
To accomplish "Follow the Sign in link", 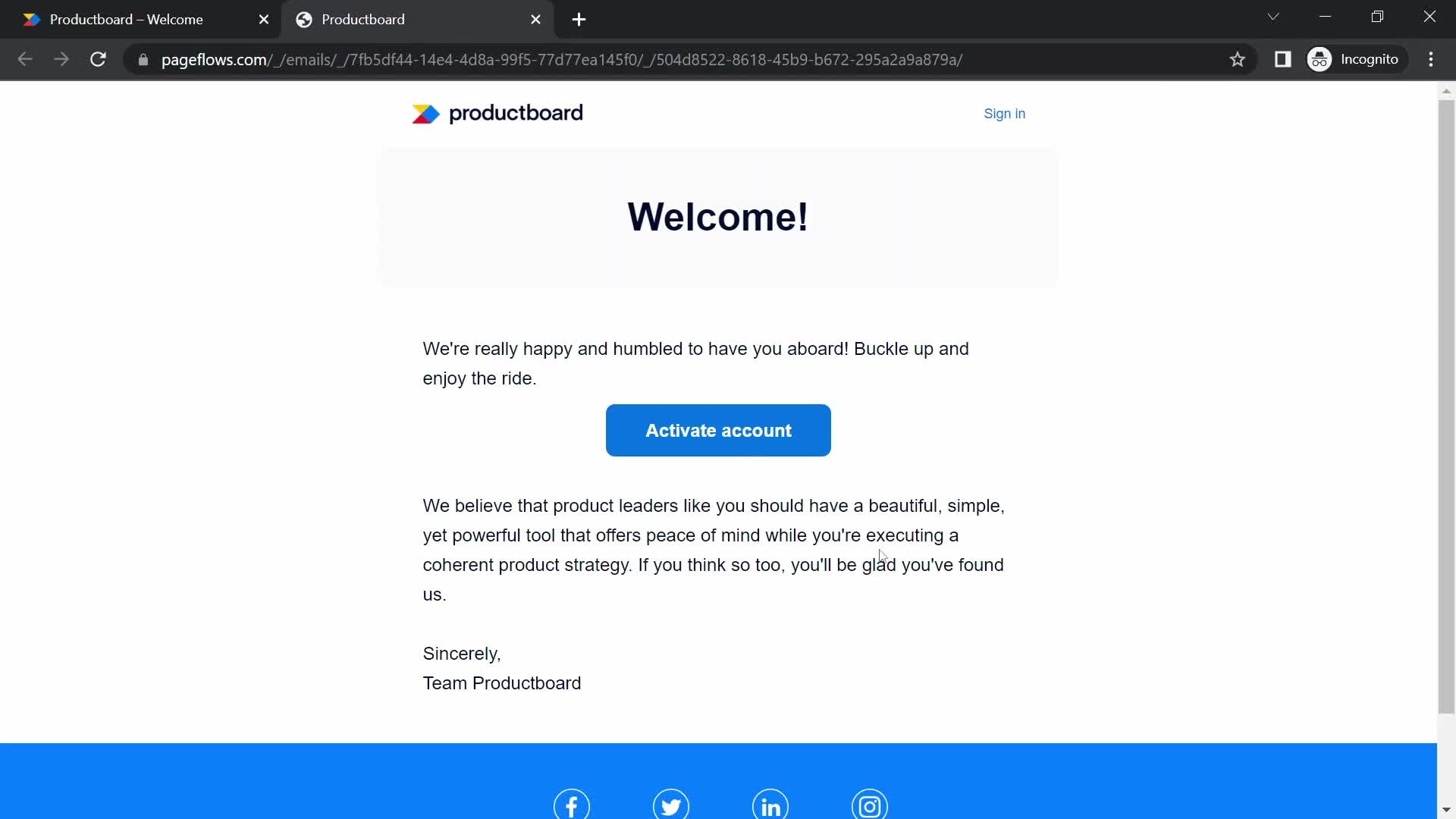I will [1004, 114].
